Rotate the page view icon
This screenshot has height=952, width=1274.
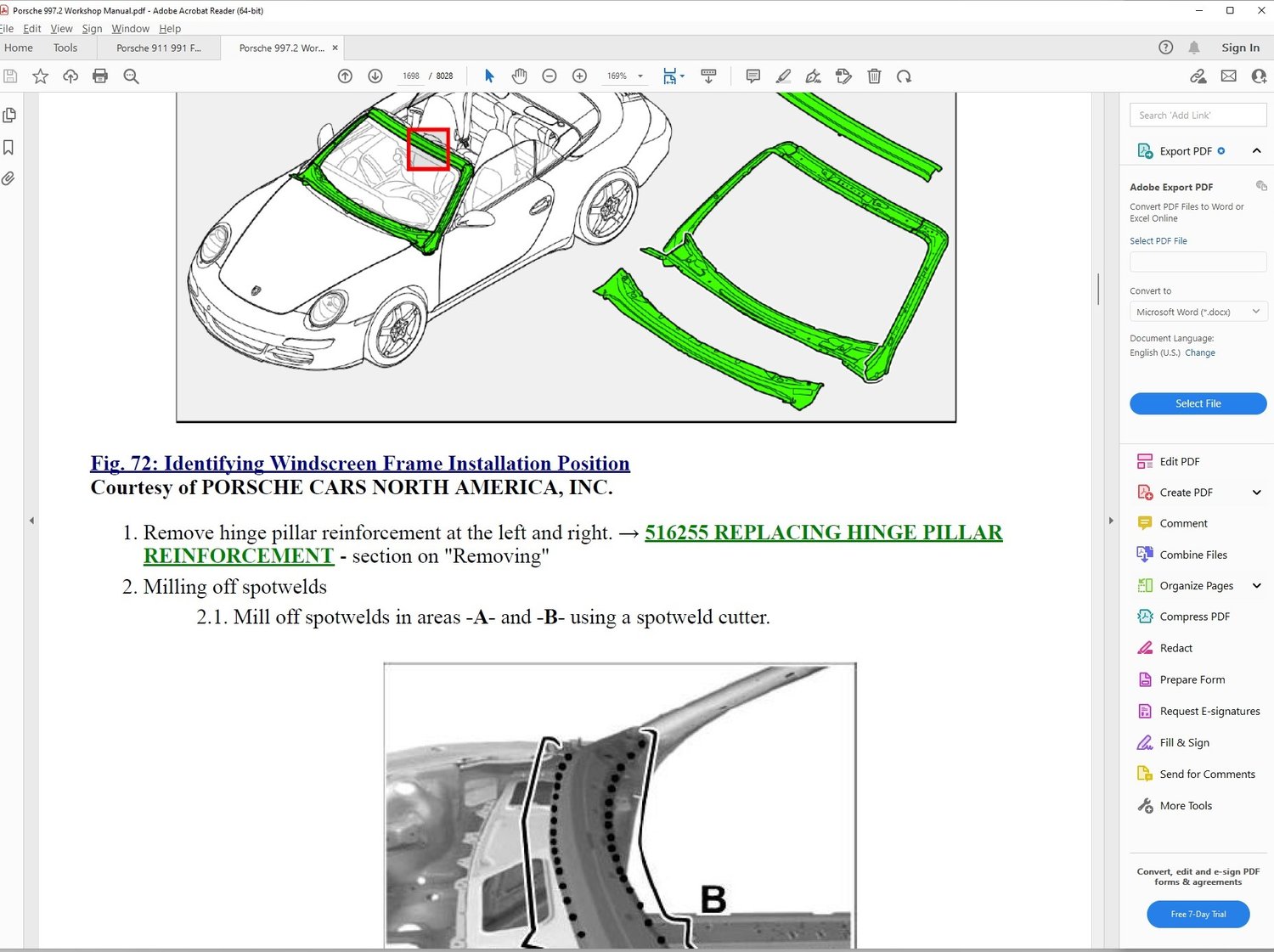pyautogui.click(x=904, y=76)
